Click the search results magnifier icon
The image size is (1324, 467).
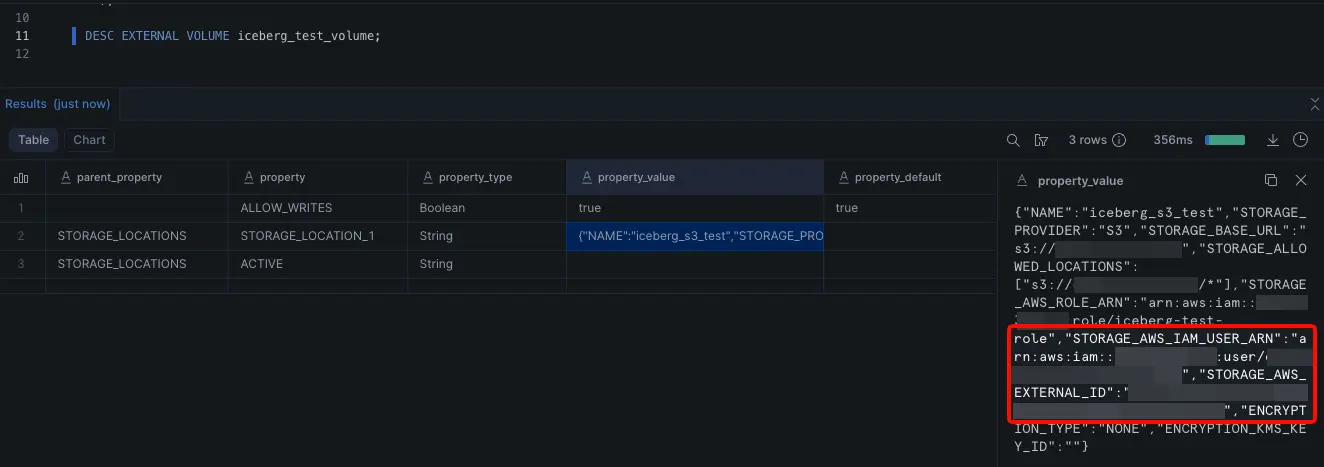1013,140
